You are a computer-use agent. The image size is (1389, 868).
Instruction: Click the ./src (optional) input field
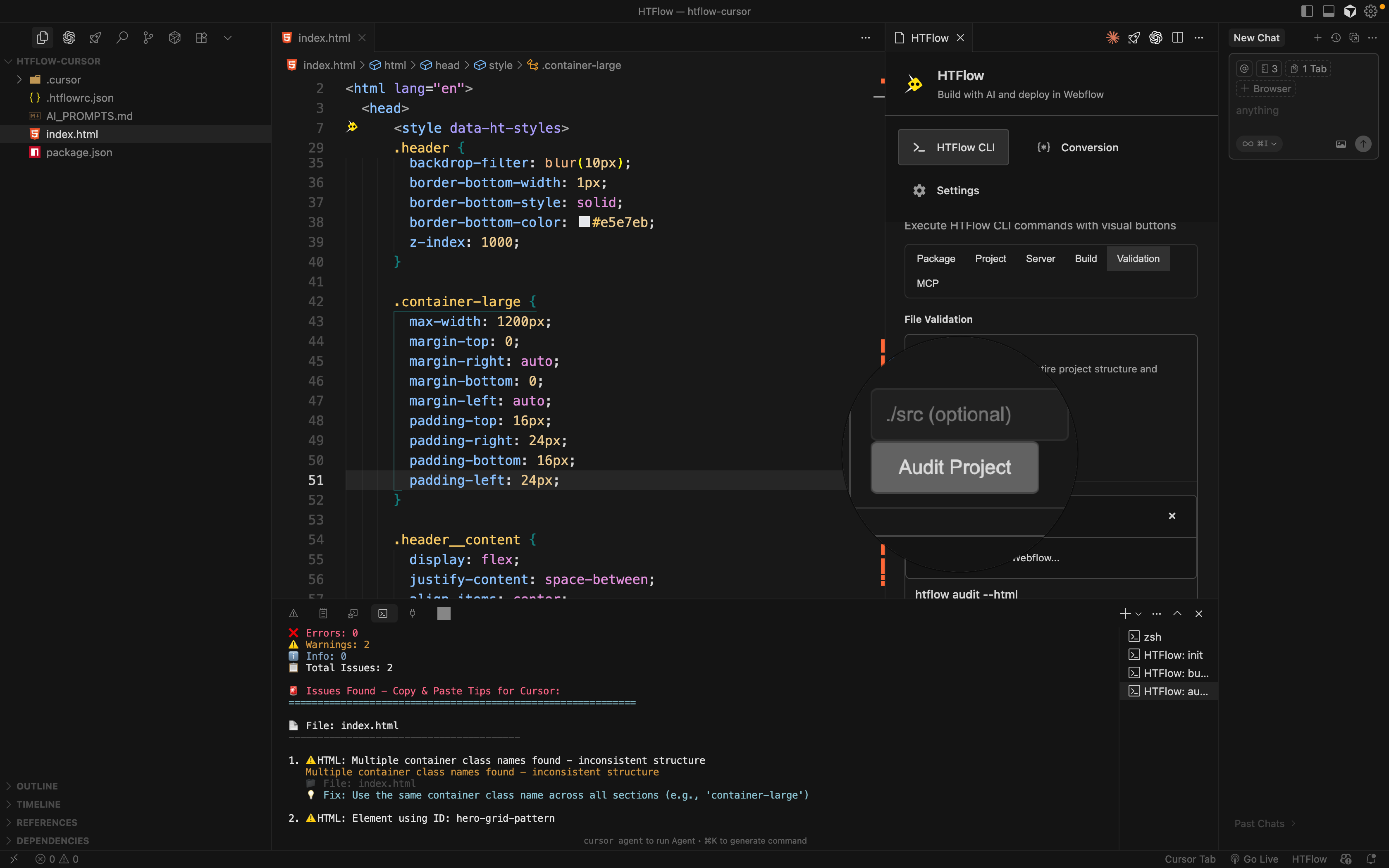click(969, 415)
